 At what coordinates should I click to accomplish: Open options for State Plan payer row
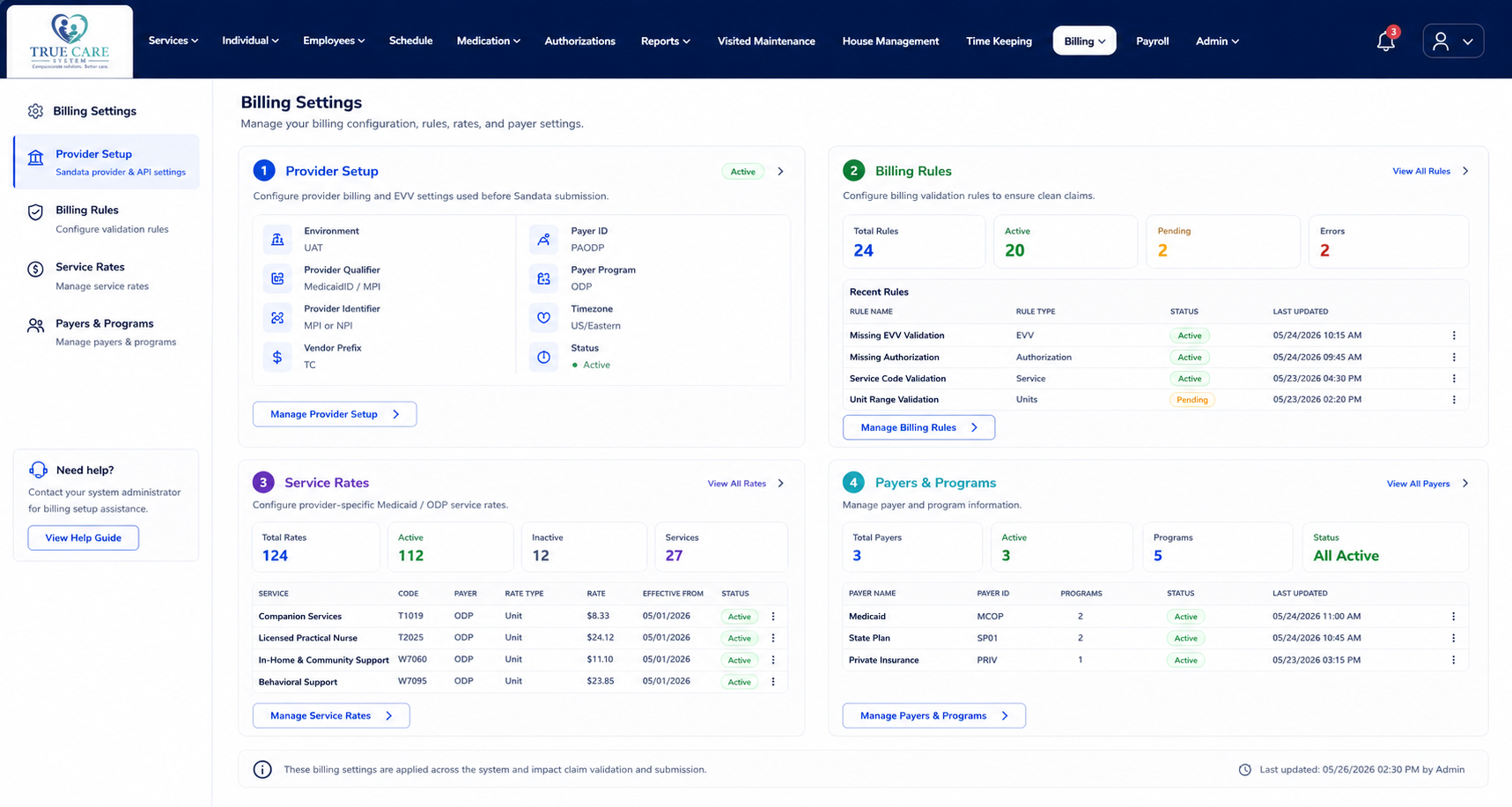(1453, 638)
